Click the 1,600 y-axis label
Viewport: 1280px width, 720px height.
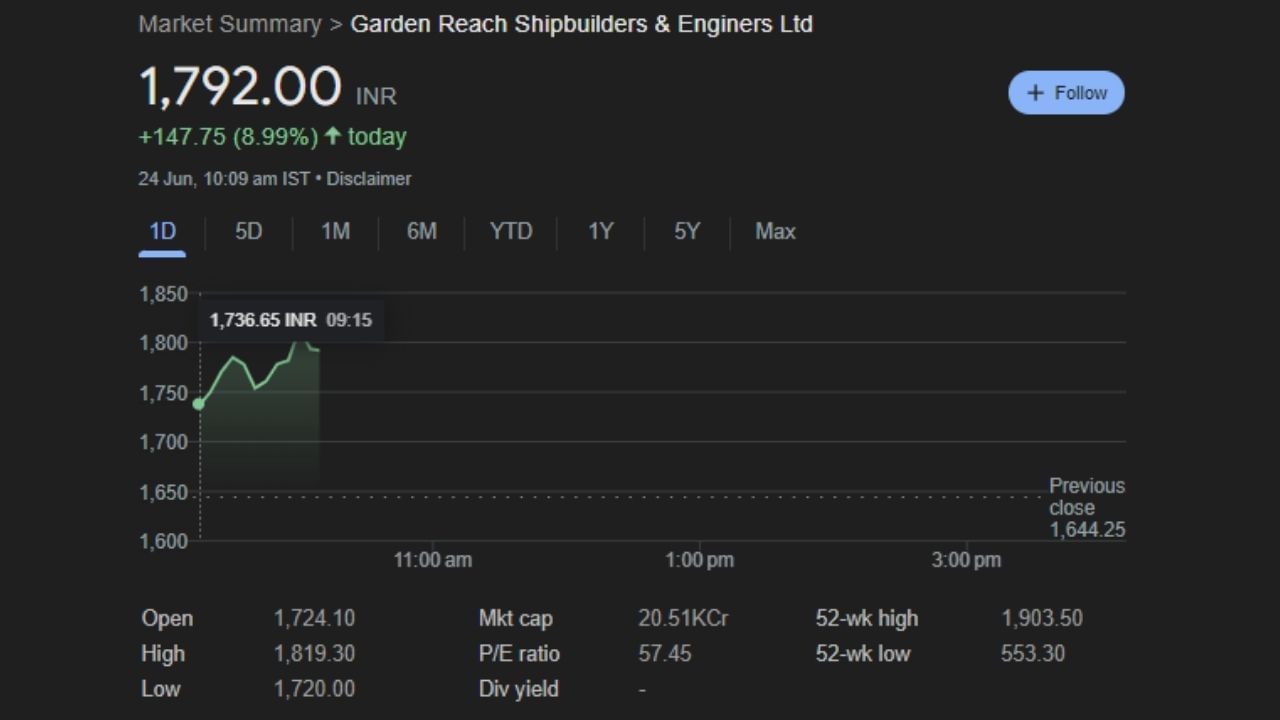163,541
